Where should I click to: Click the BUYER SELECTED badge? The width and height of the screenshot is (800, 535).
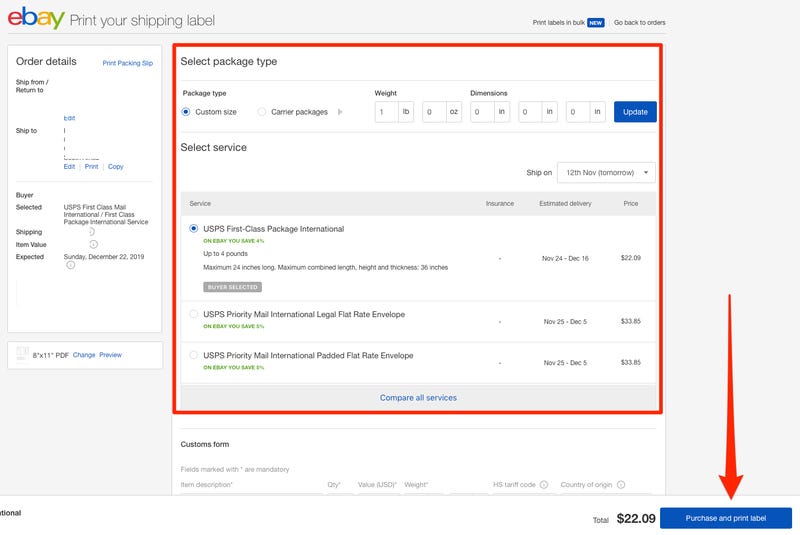coord(233,287)
